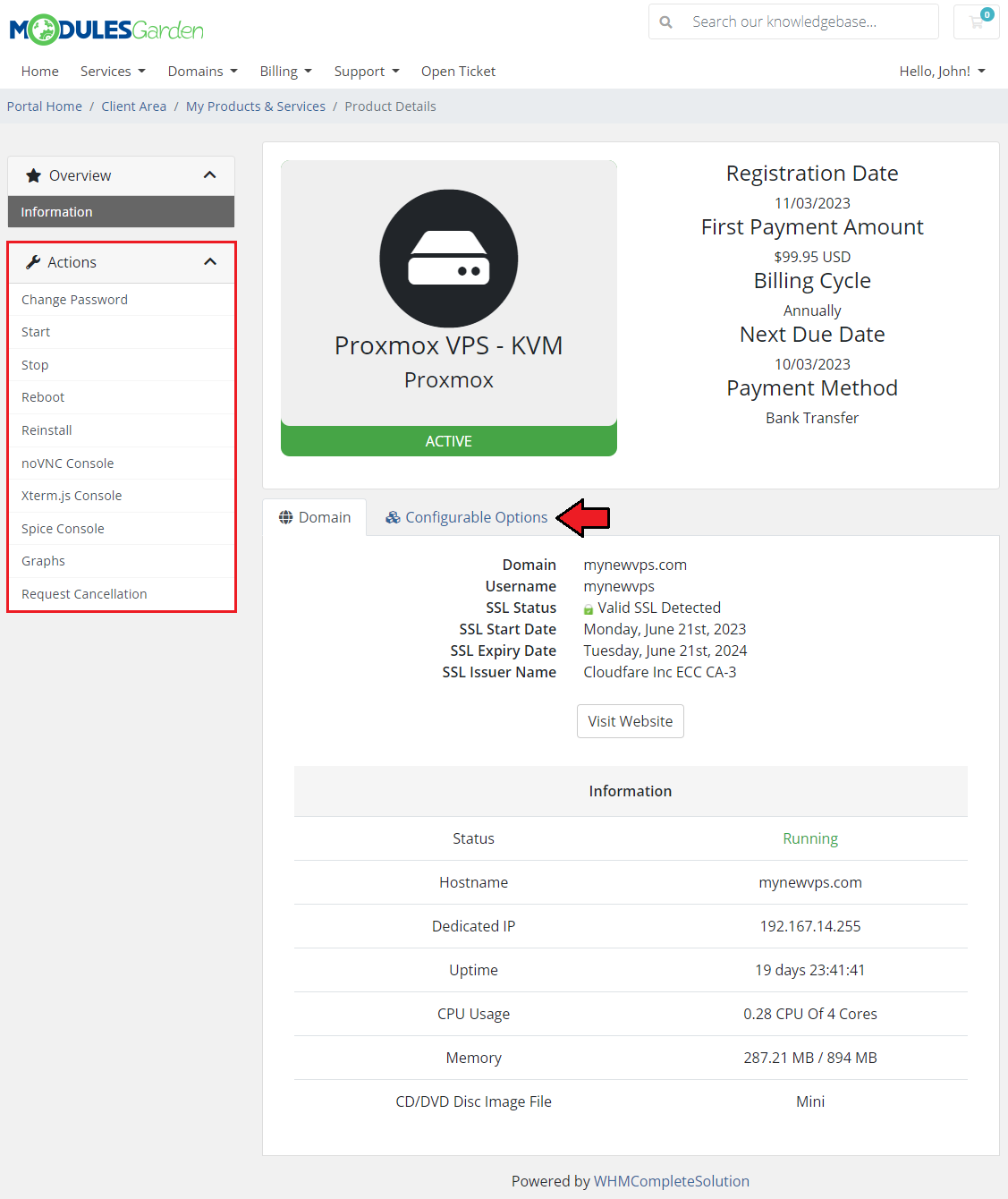Open the Graphs action
This screenshot has width=1008, height=1199.
click(121, 561)
